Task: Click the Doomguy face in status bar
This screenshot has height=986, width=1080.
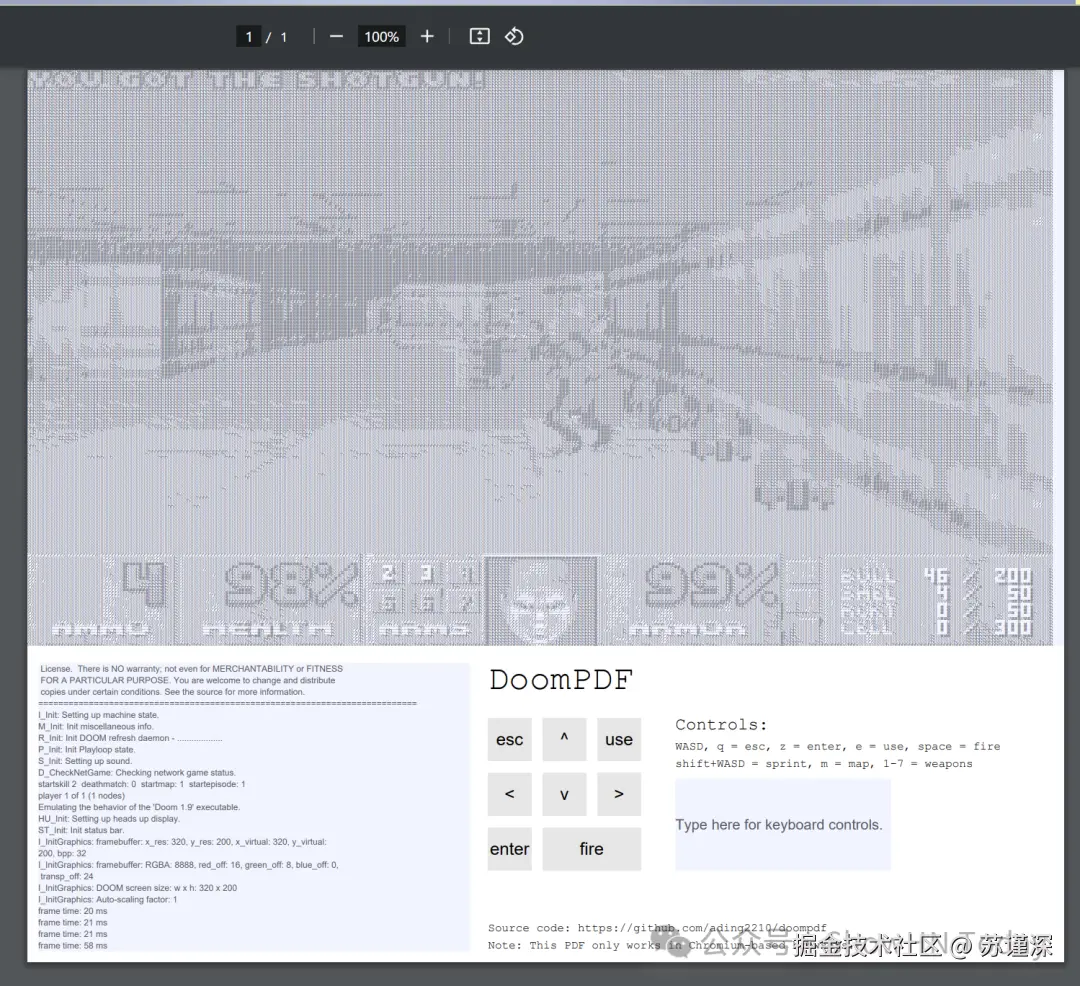Action: [x=541, y=600]
